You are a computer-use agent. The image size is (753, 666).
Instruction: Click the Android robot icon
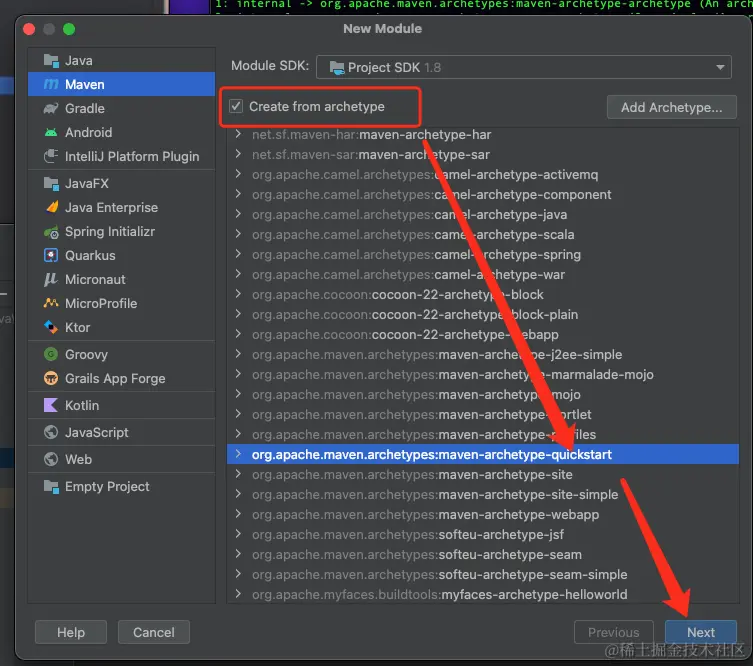click(51, 133)
